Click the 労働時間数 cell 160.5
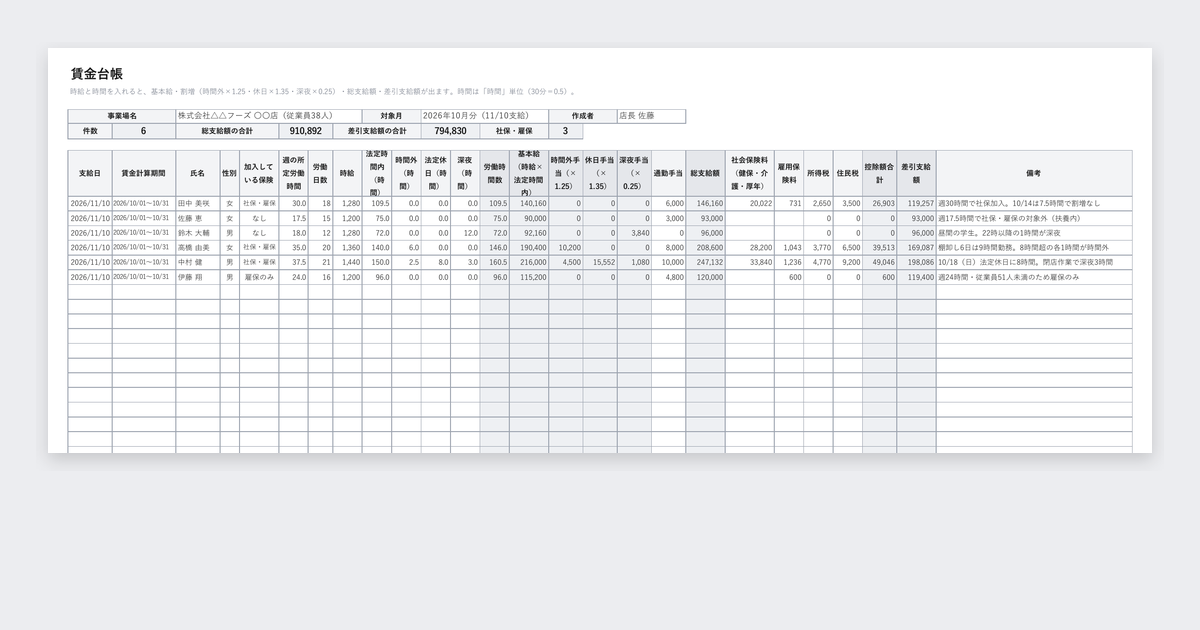Screen dimensions: 1200x630 click(x=494, y=262)
